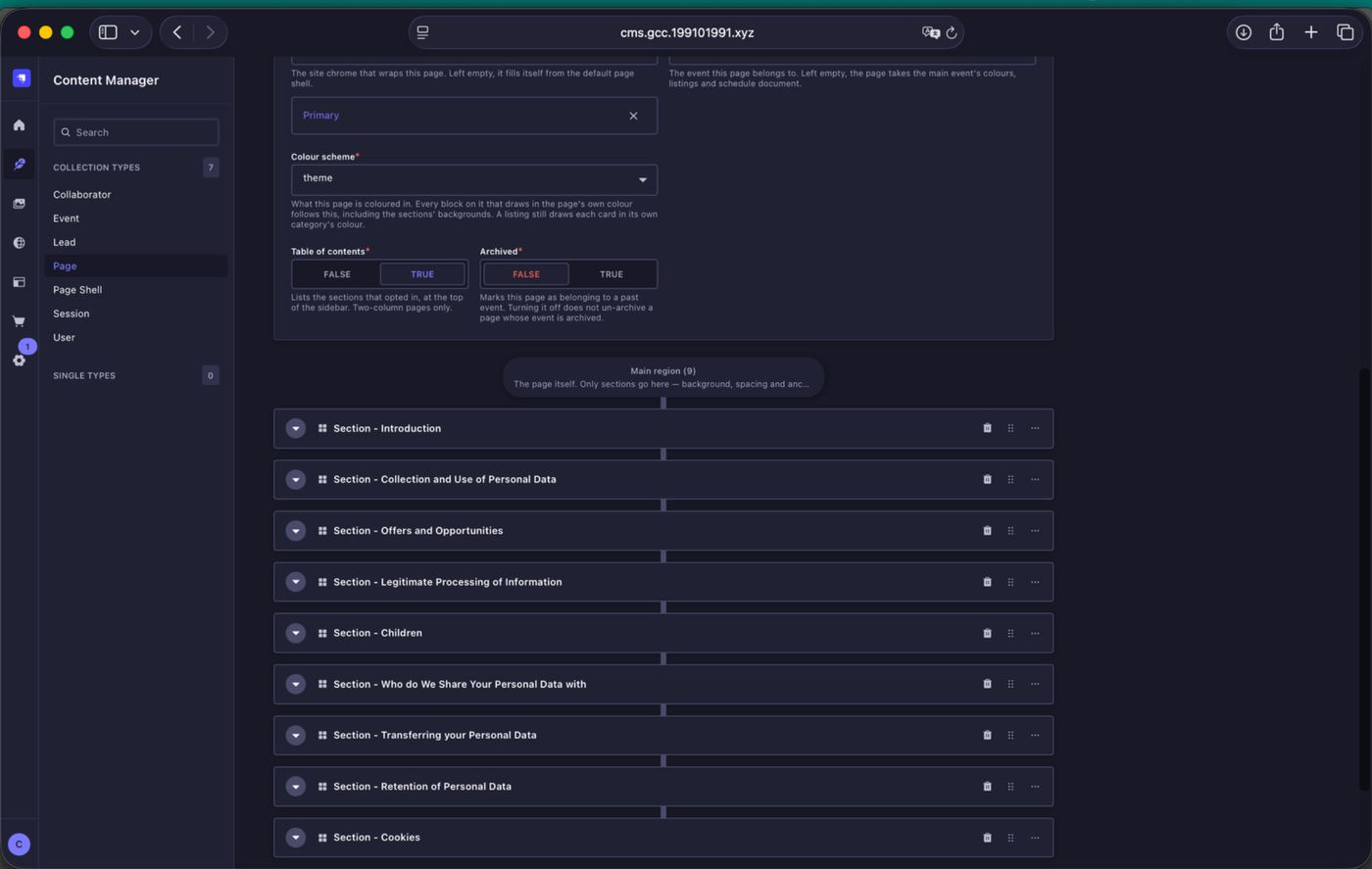Show Safari tab overview icon
This screenshot has height=869, width=1372.
[1345, 32]
